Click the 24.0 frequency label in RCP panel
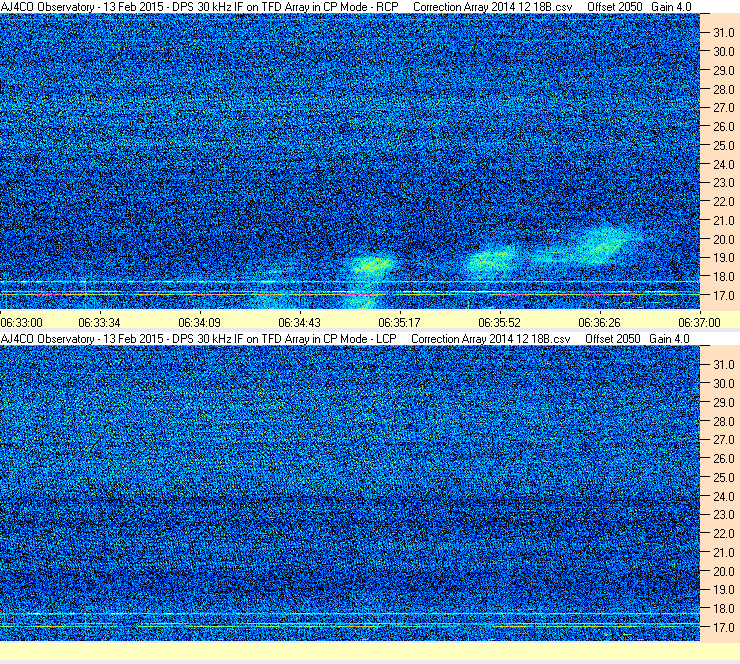The width and height of the screenshot is (740, 664). [x=723, y=165]
